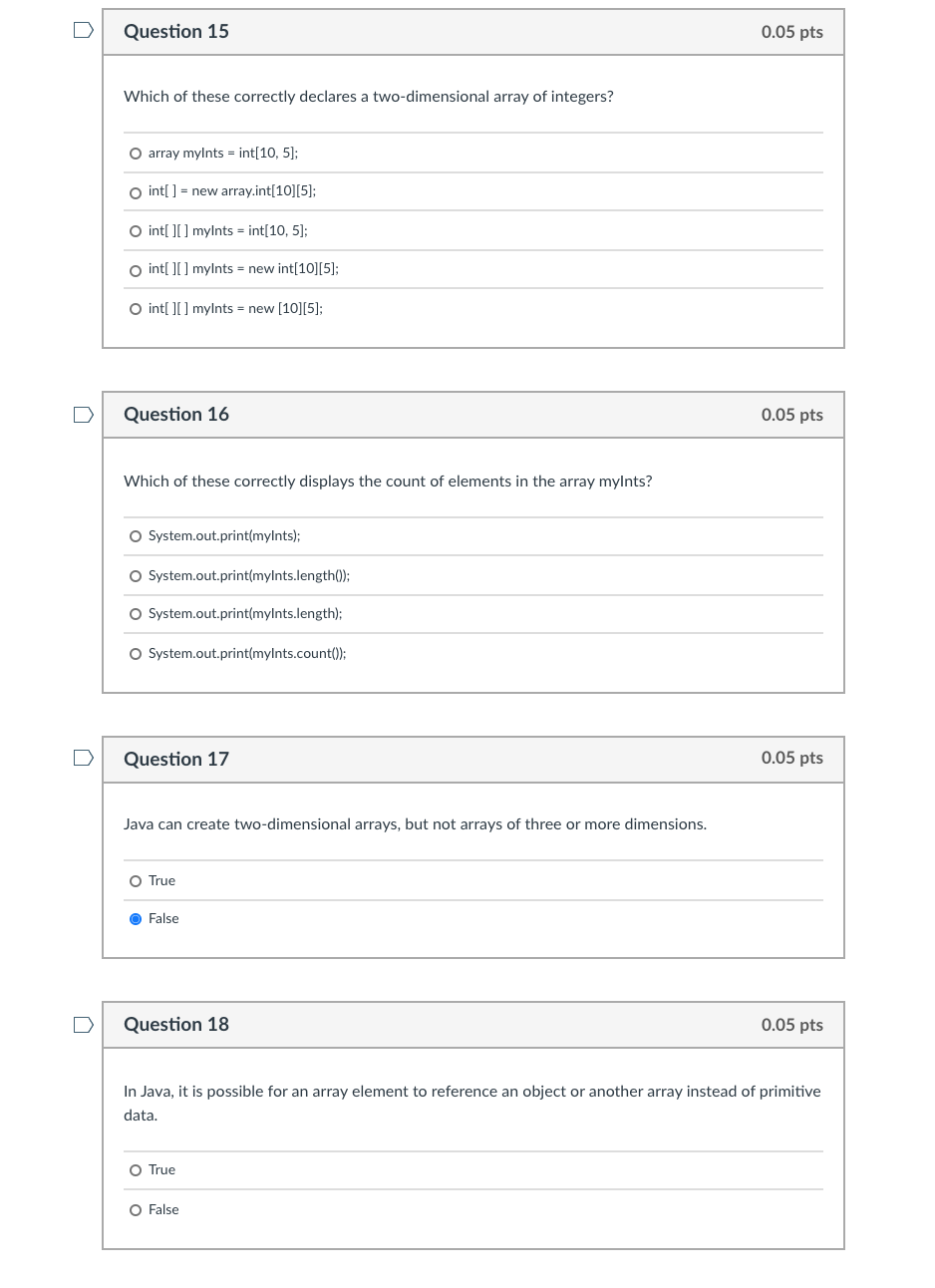Select True for Question 17
The height and width of the screenshot is (1288, 935).
pyautogui.click(x=136, y=881)
